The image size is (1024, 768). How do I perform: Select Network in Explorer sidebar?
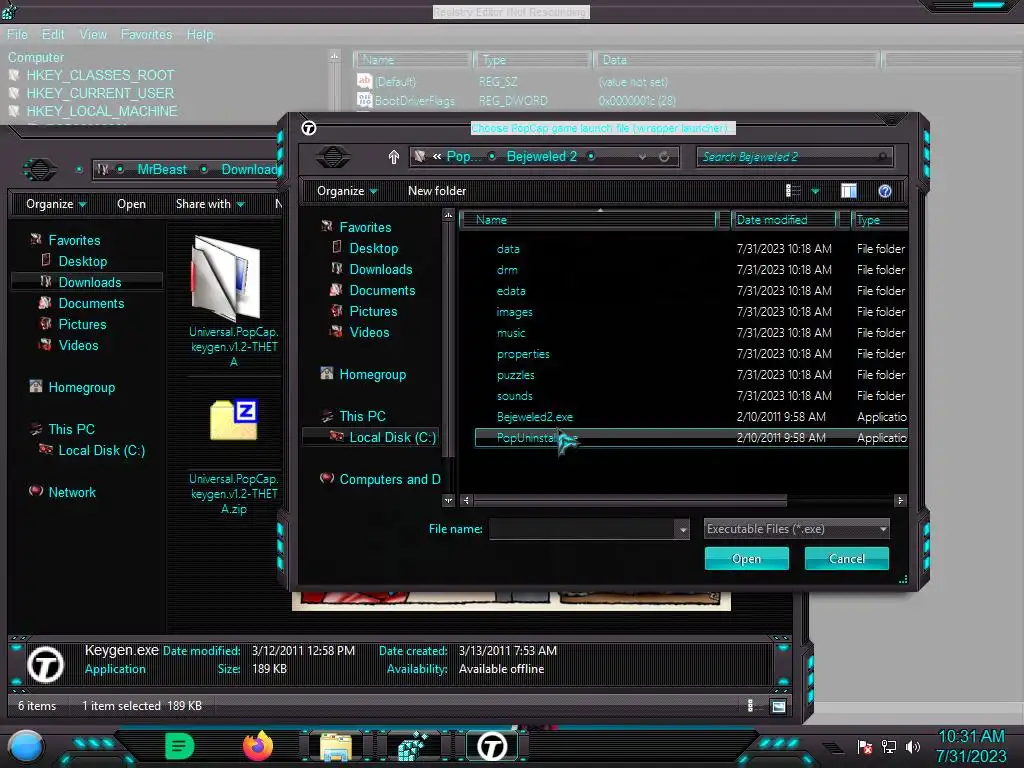[x=72, y=492]
